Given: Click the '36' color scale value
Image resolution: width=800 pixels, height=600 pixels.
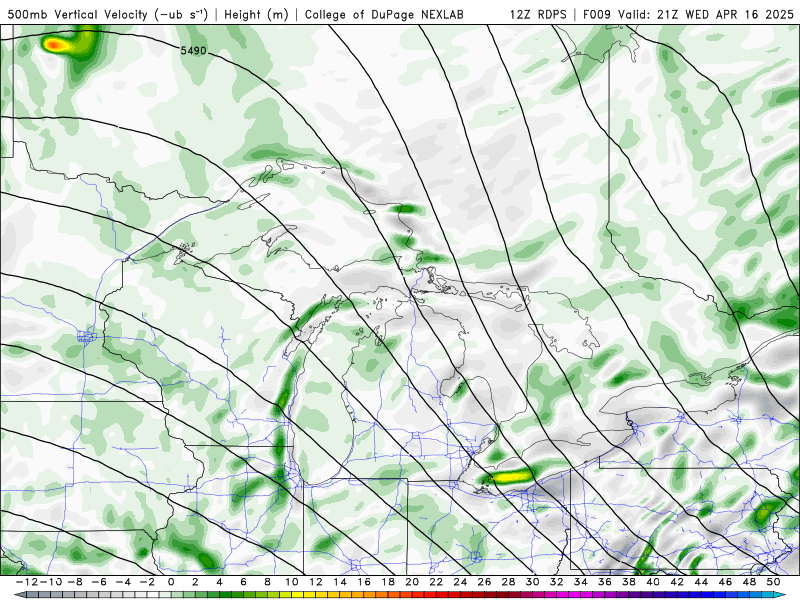Looking at the screenshot, I should click(x=605, y=582).
